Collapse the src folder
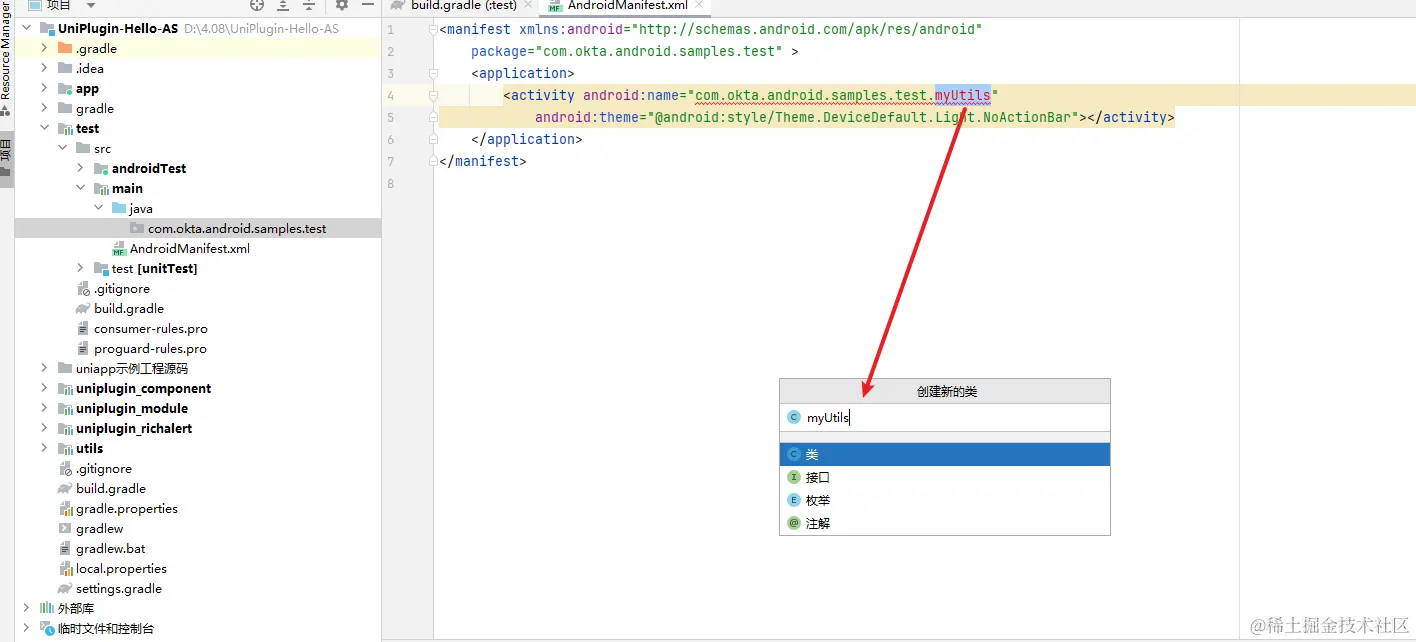 62,148
